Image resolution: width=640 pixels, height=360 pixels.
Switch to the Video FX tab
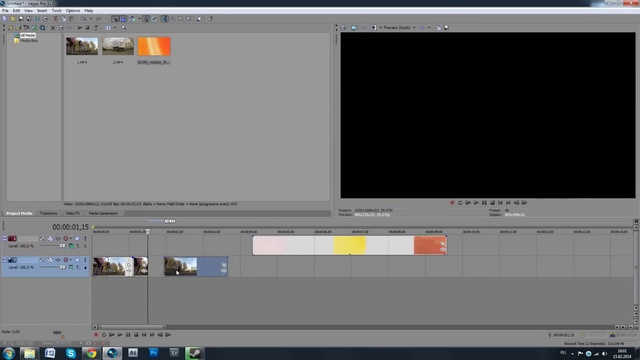73,213
